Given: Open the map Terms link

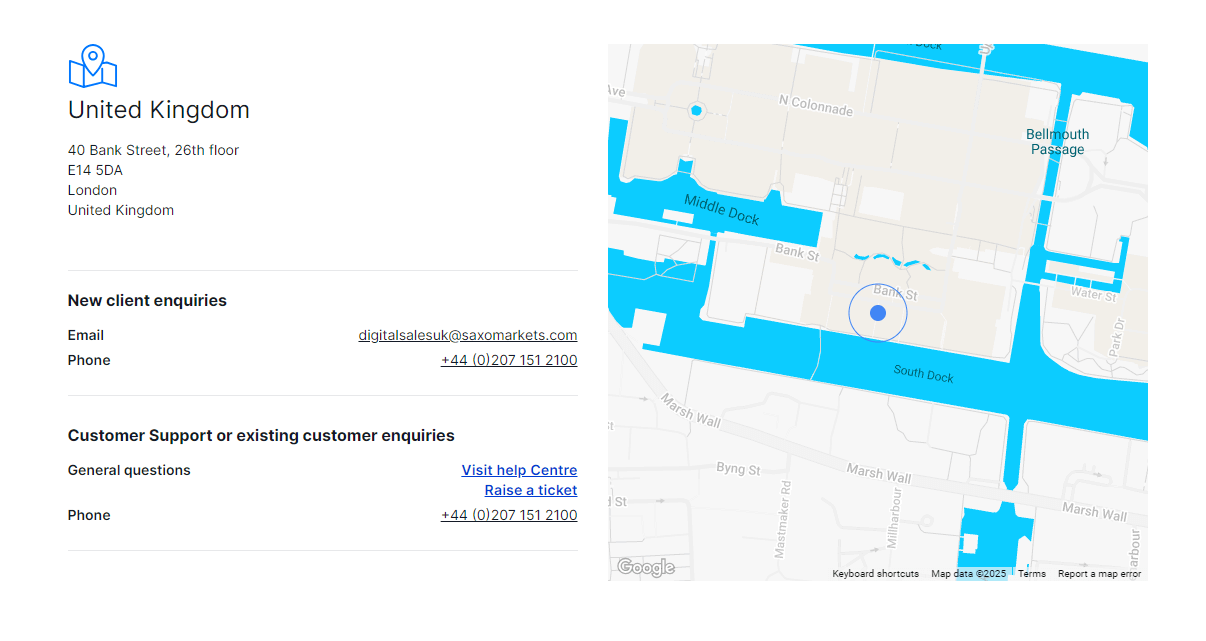Looking at the screenshot, I should (1032, 574).
